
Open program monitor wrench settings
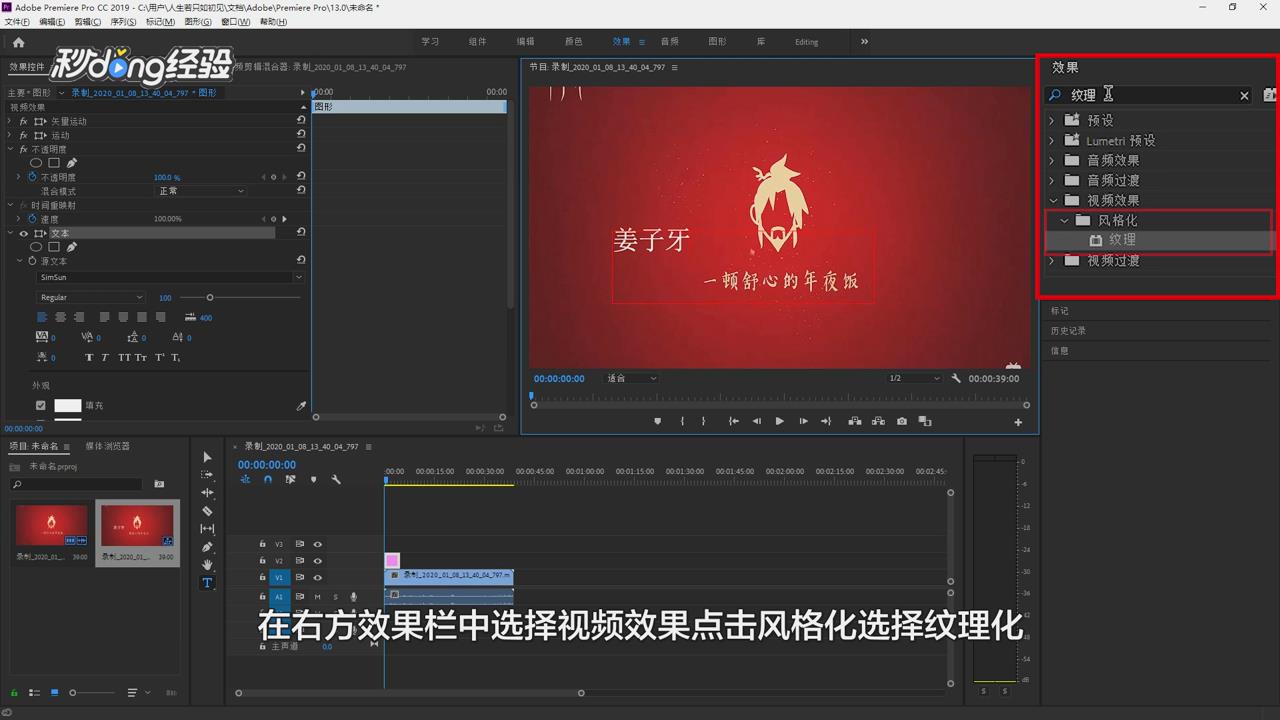pos(956,379)
